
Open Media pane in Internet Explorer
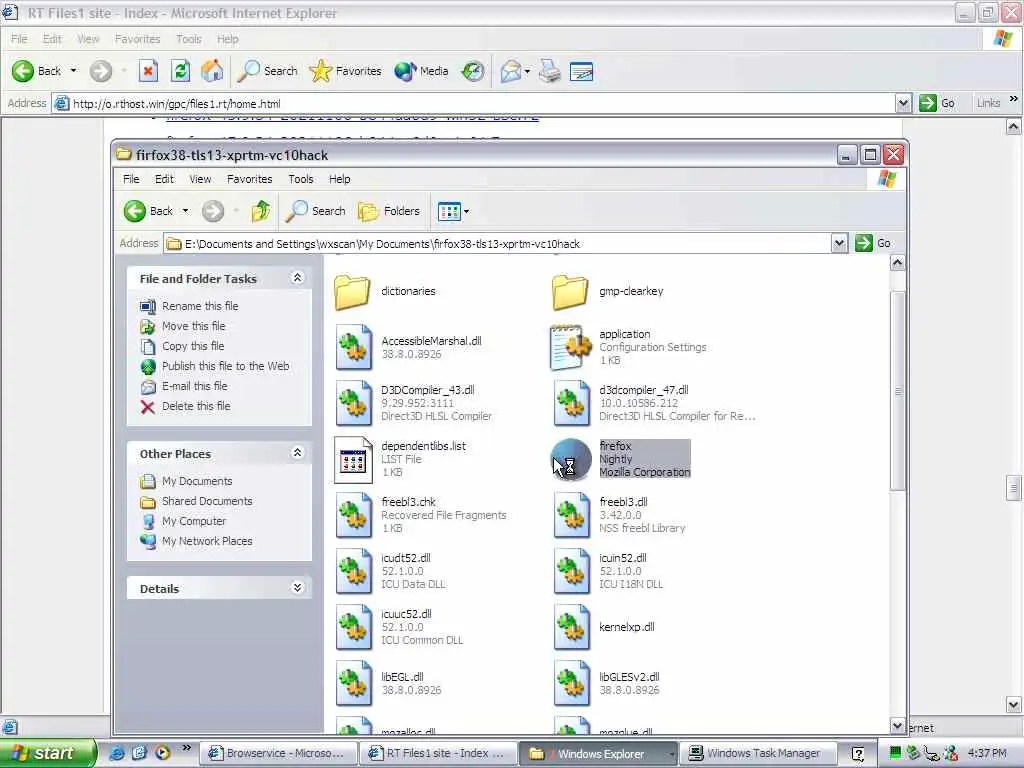pyautogui.click(x=421, y=71)
